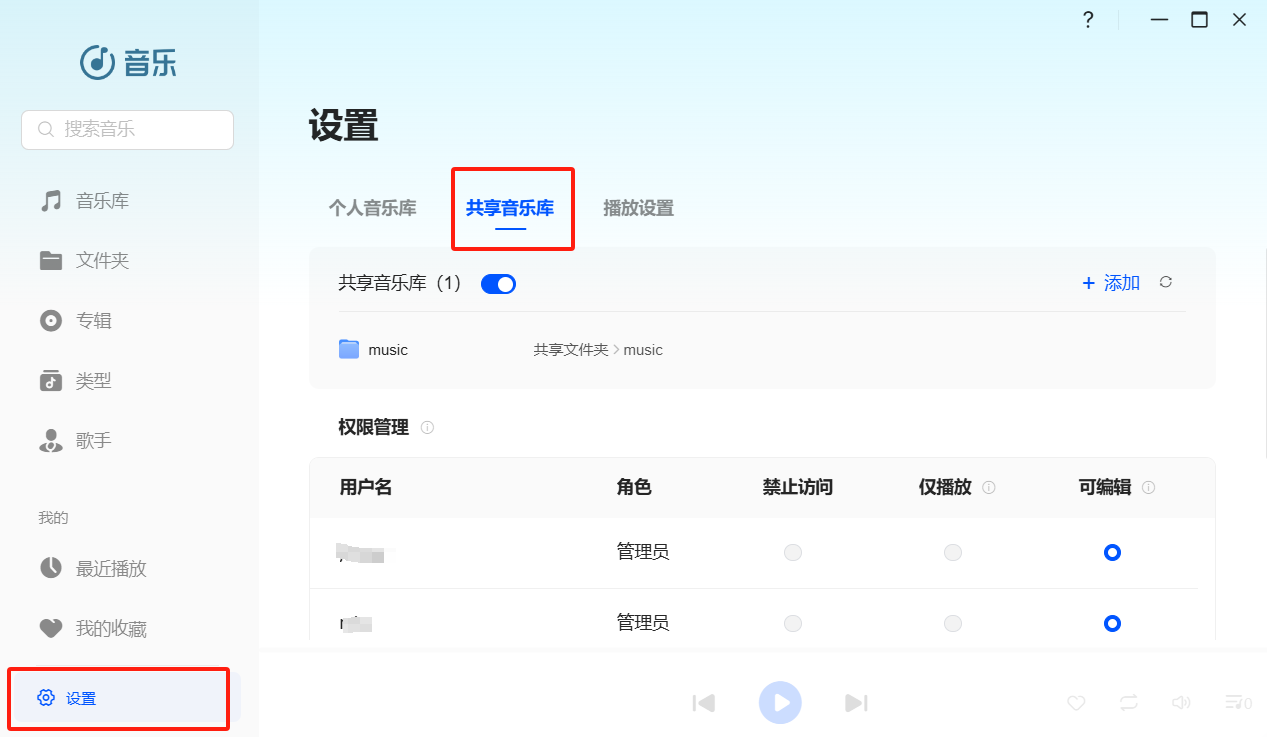Go to the previous track

pyautogui.click(x=704, y=703)
